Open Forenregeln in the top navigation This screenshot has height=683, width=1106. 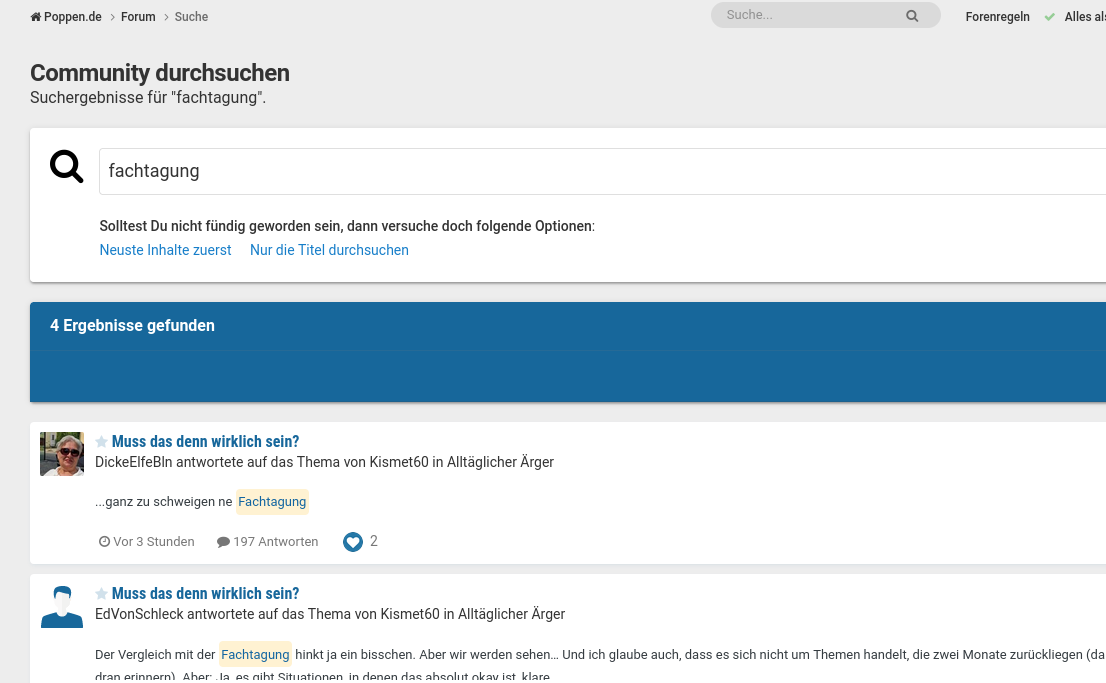point(997,17)
